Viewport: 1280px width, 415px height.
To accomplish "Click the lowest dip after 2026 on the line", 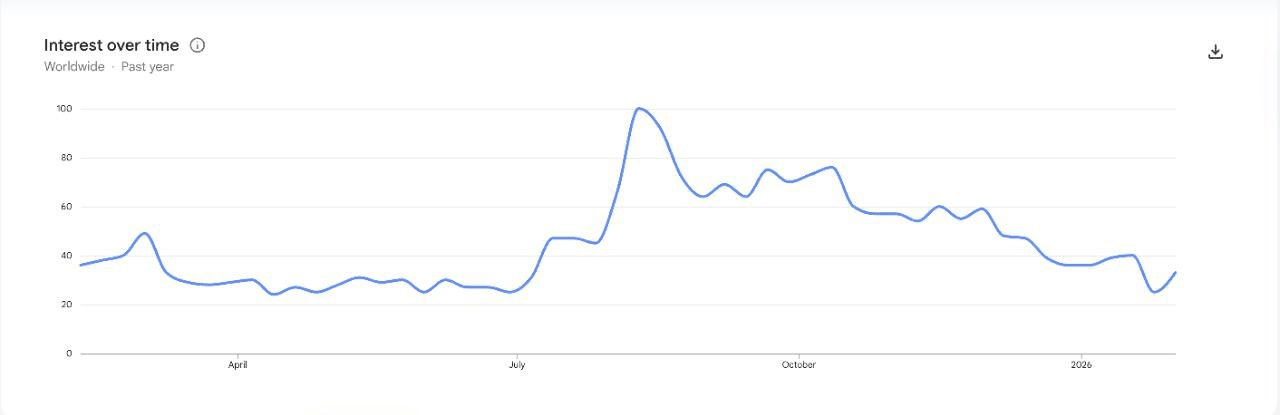I will pyautogui.click(x=1155, y=292).
